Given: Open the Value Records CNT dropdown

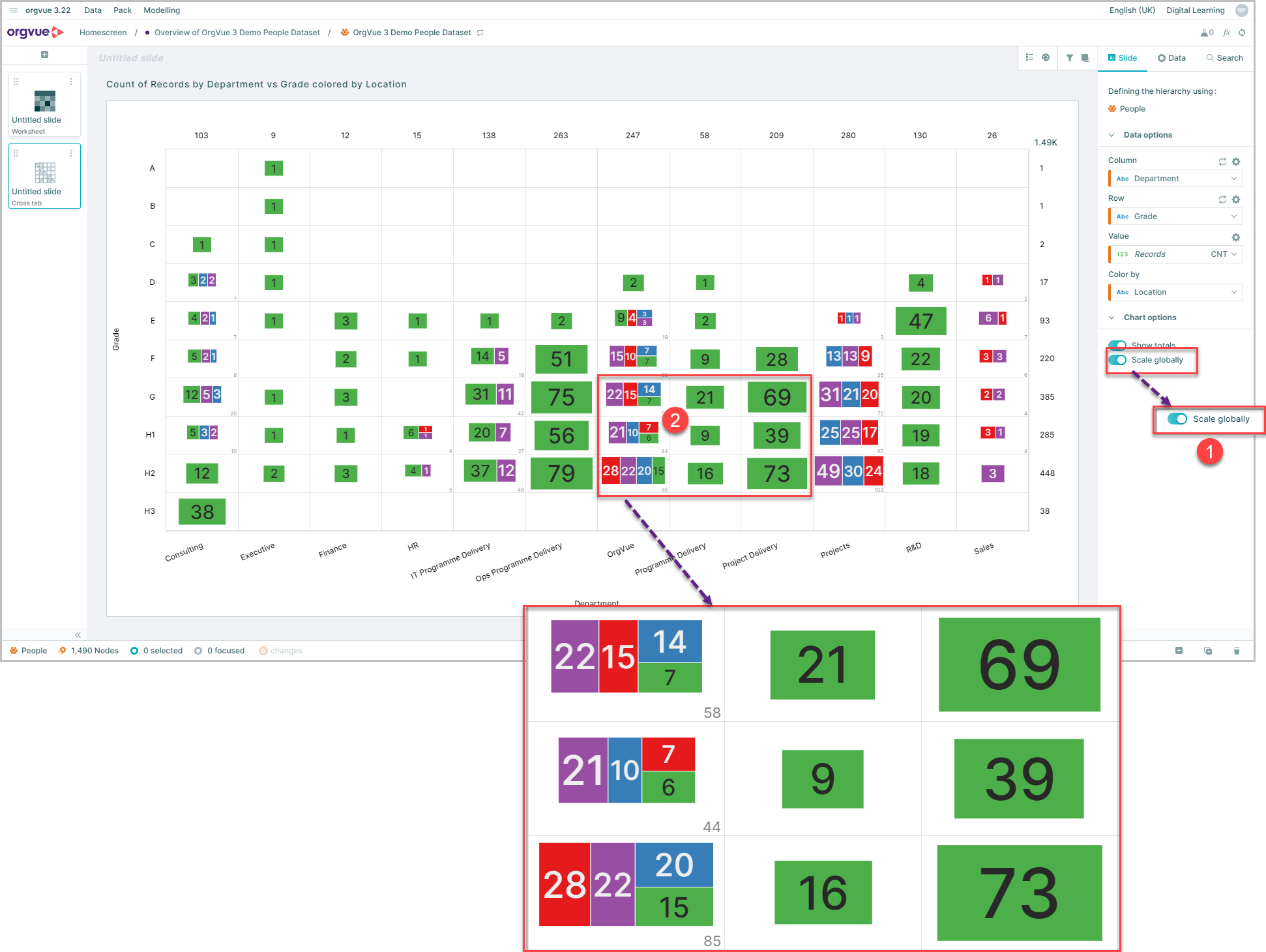Looking at the screenshot, I should tap(1175, 254).
